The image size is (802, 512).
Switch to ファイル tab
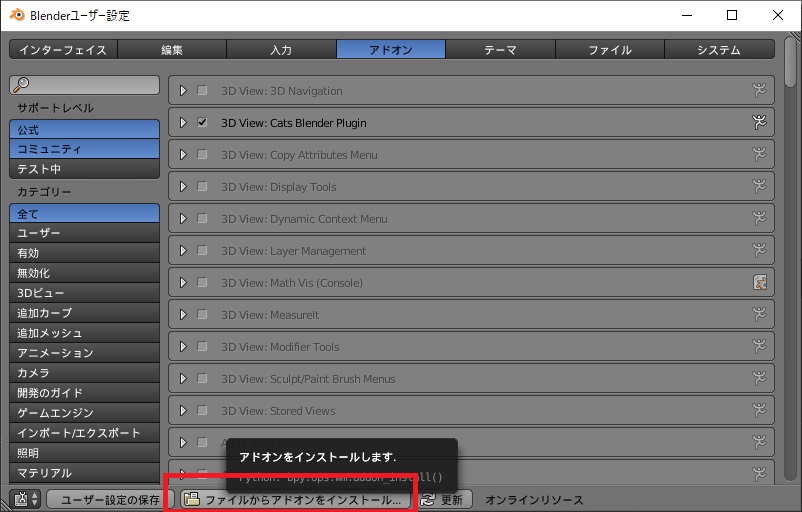(610, 50)
